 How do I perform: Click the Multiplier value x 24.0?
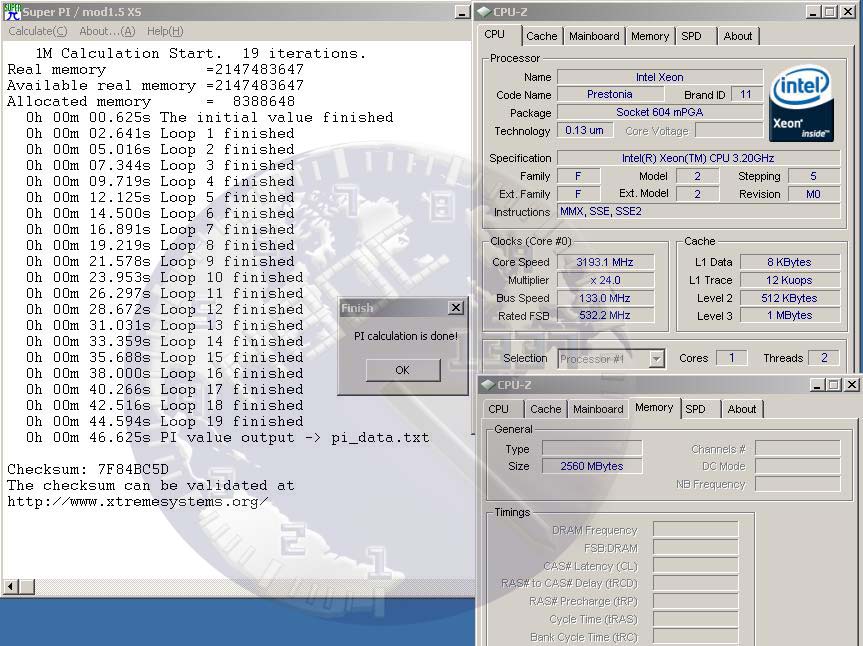[605, 281]
